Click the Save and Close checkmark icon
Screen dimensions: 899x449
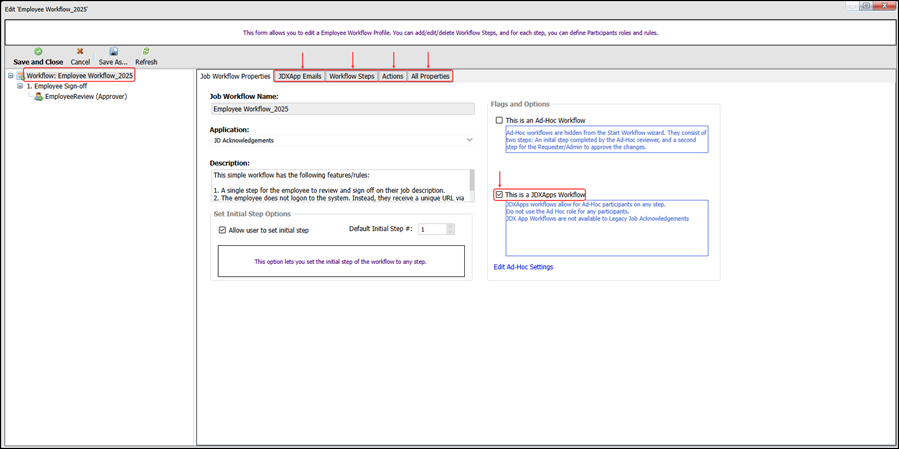[x=38, y=51]
